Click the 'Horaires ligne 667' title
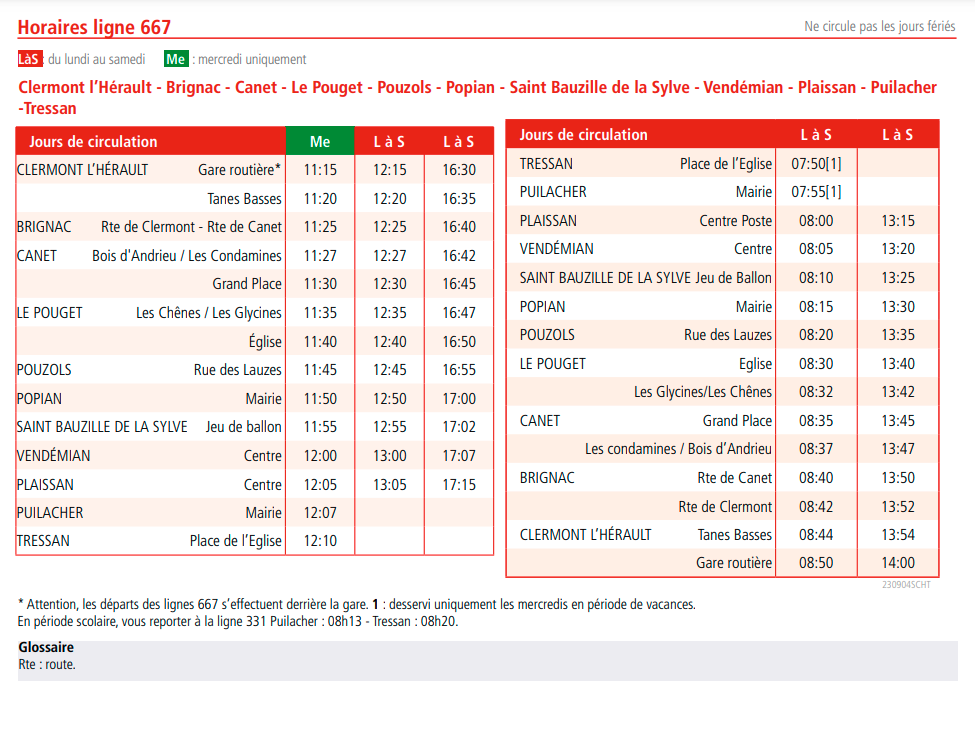This screenshot has width=975, height=731. click(x=94, y=27)
